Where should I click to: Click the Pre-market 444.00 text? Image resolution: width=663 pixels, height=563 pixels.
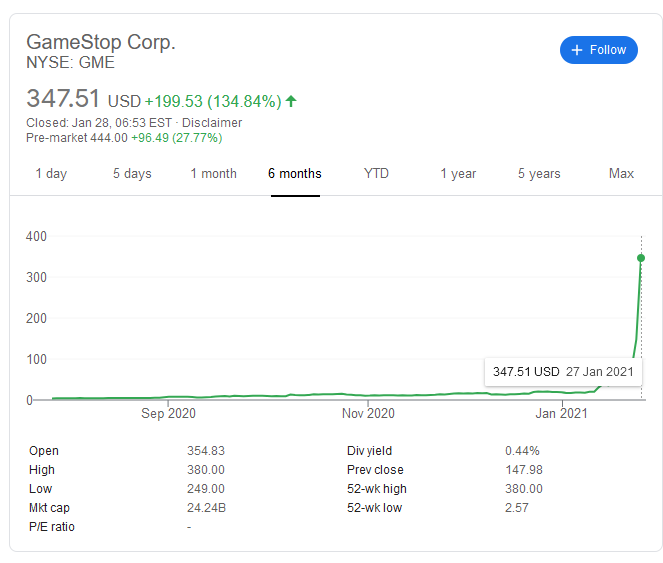(x=77, y=138)
